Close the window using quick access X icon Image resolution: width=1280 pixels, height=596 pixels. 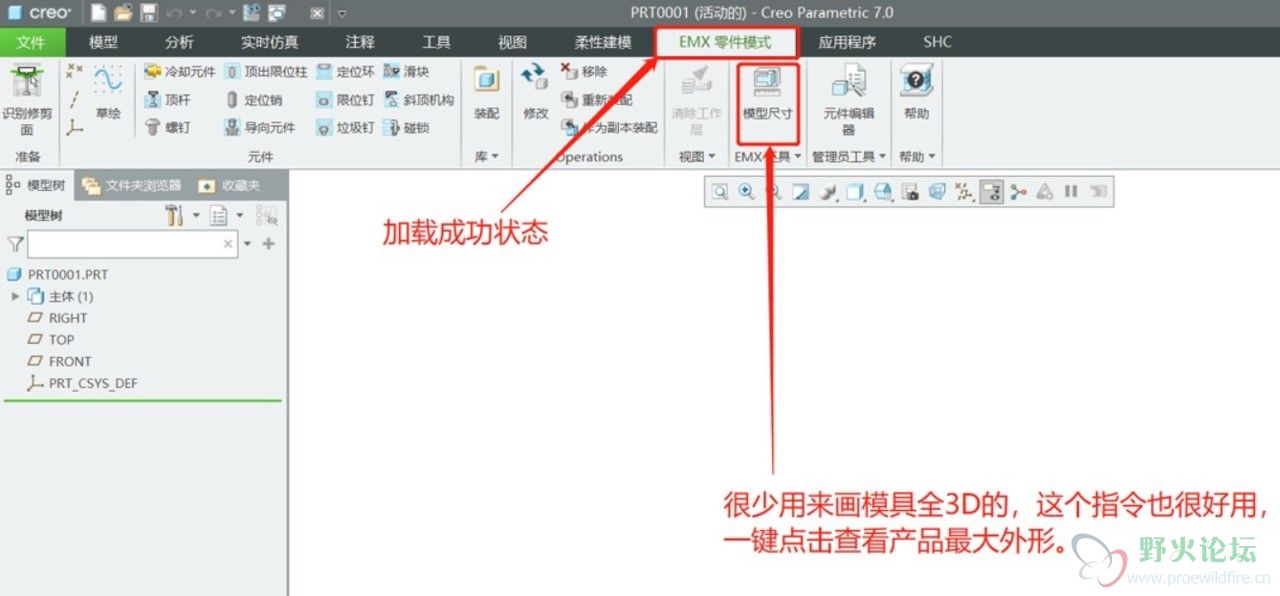tap(316, 13)
